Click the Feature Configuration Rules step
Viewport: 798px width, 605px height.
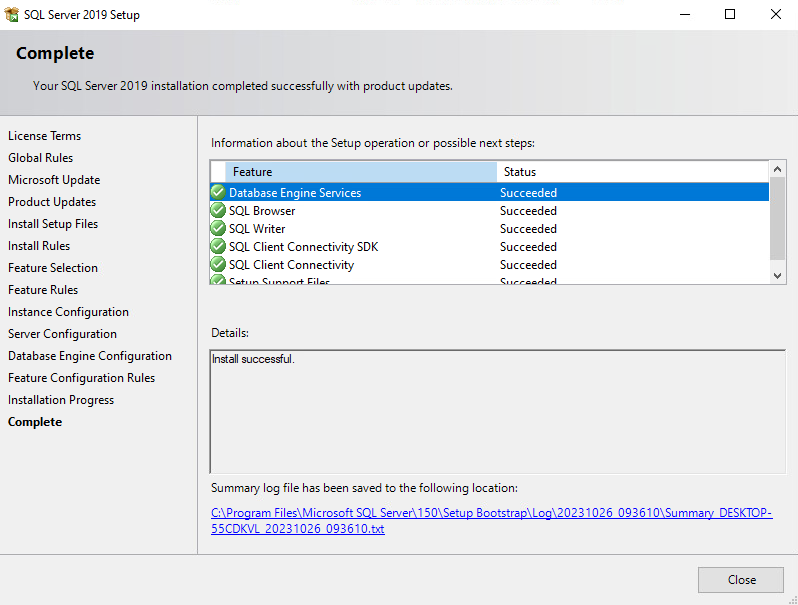point(81,378)
